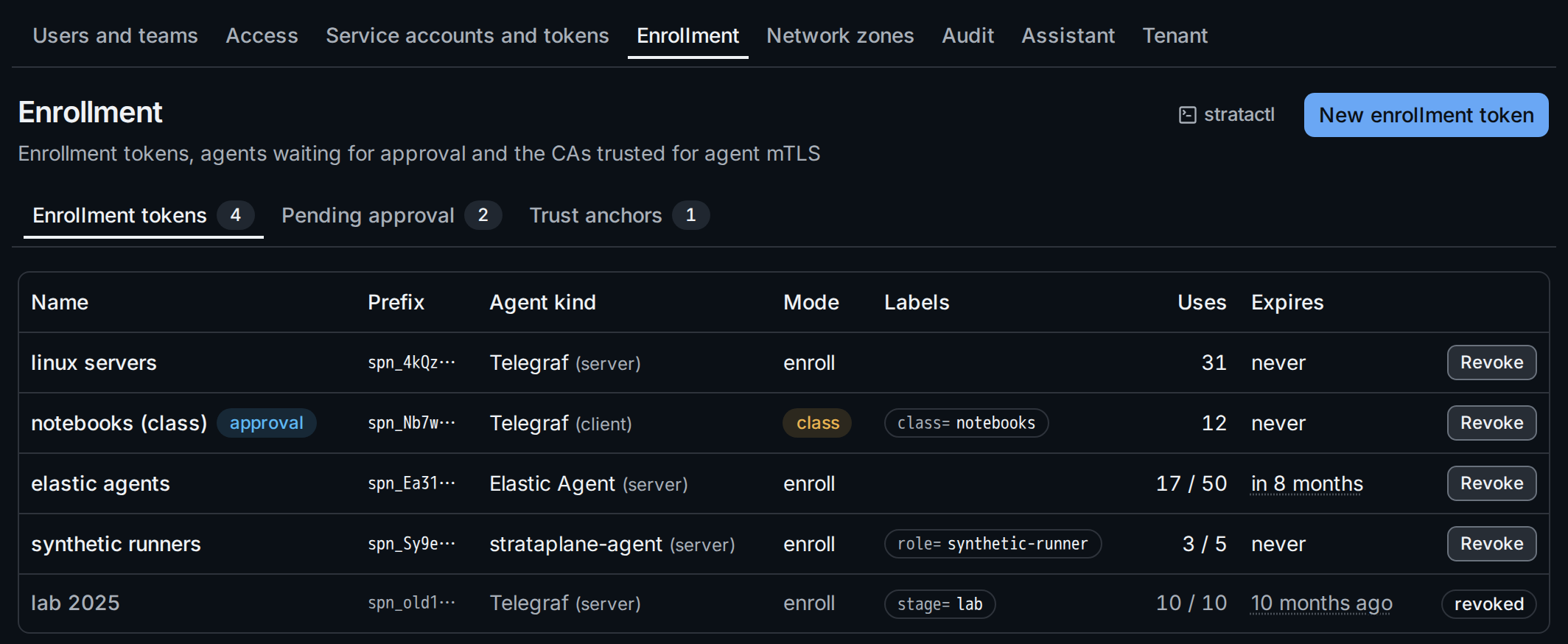Screen dimensions: 1568x644
Task: Open the Users and teams tab
Action: click(115, 35)
